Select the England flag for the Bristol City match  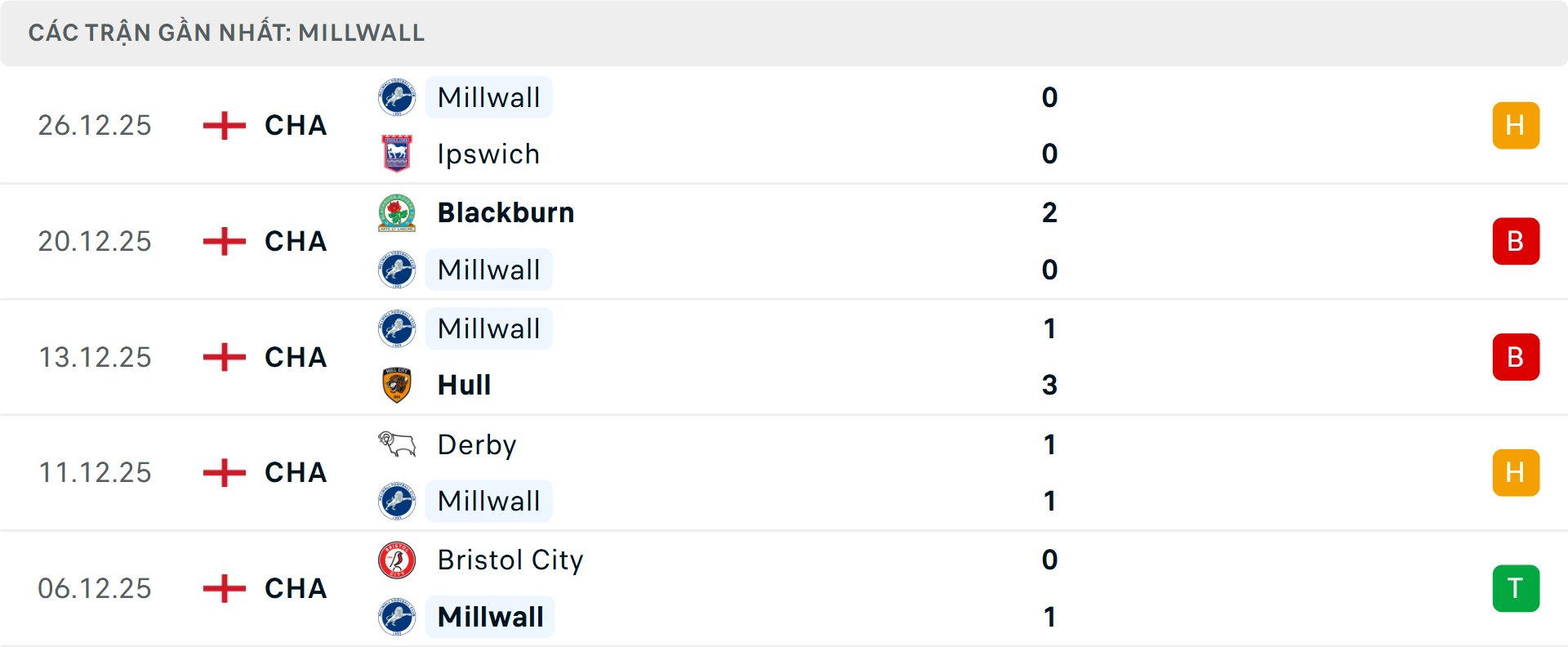[x=222, y=588]
